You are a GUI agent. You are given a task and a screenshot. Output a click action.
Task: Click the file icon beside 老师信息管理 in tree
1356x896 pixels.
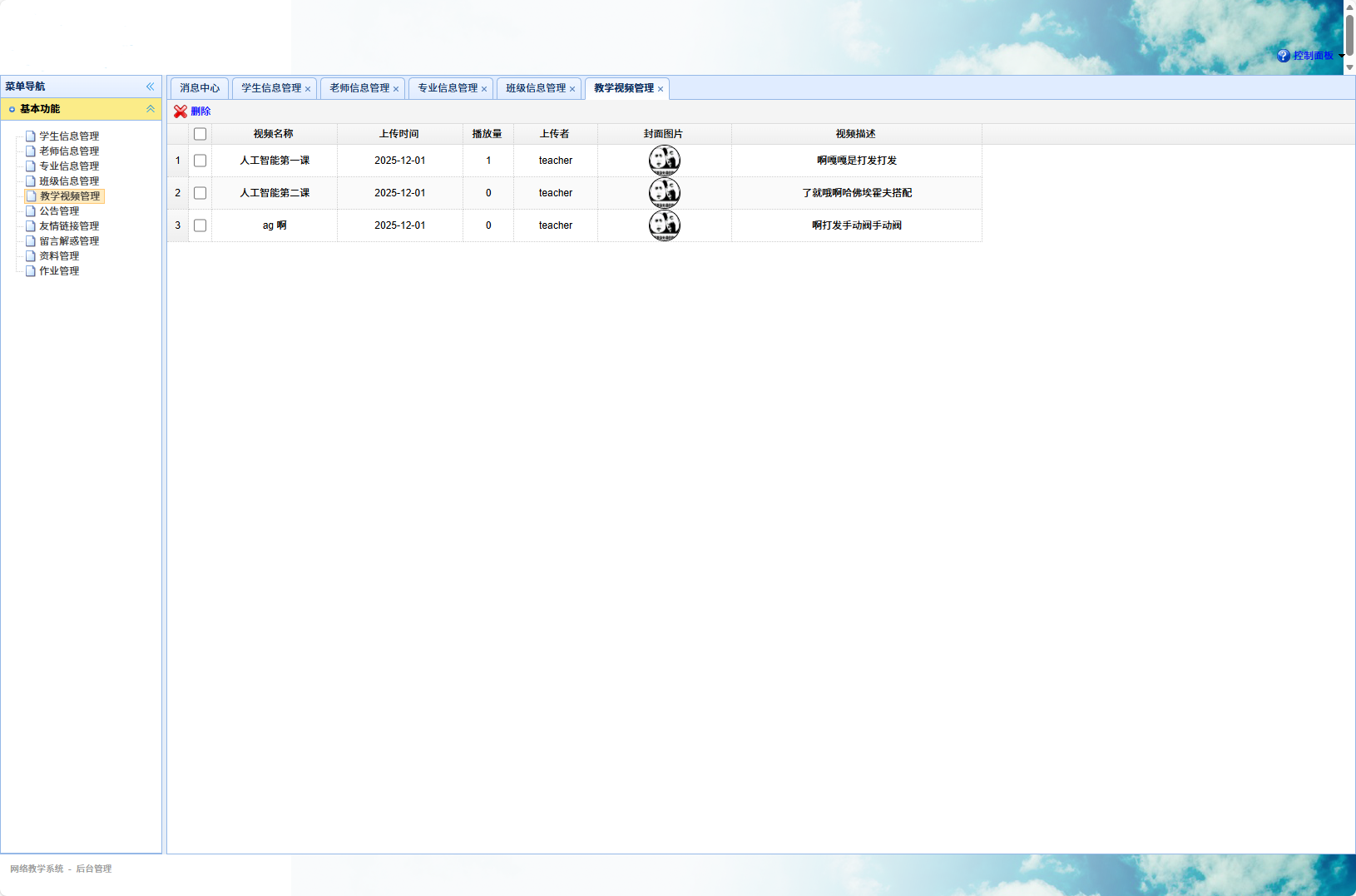(31, 151)
